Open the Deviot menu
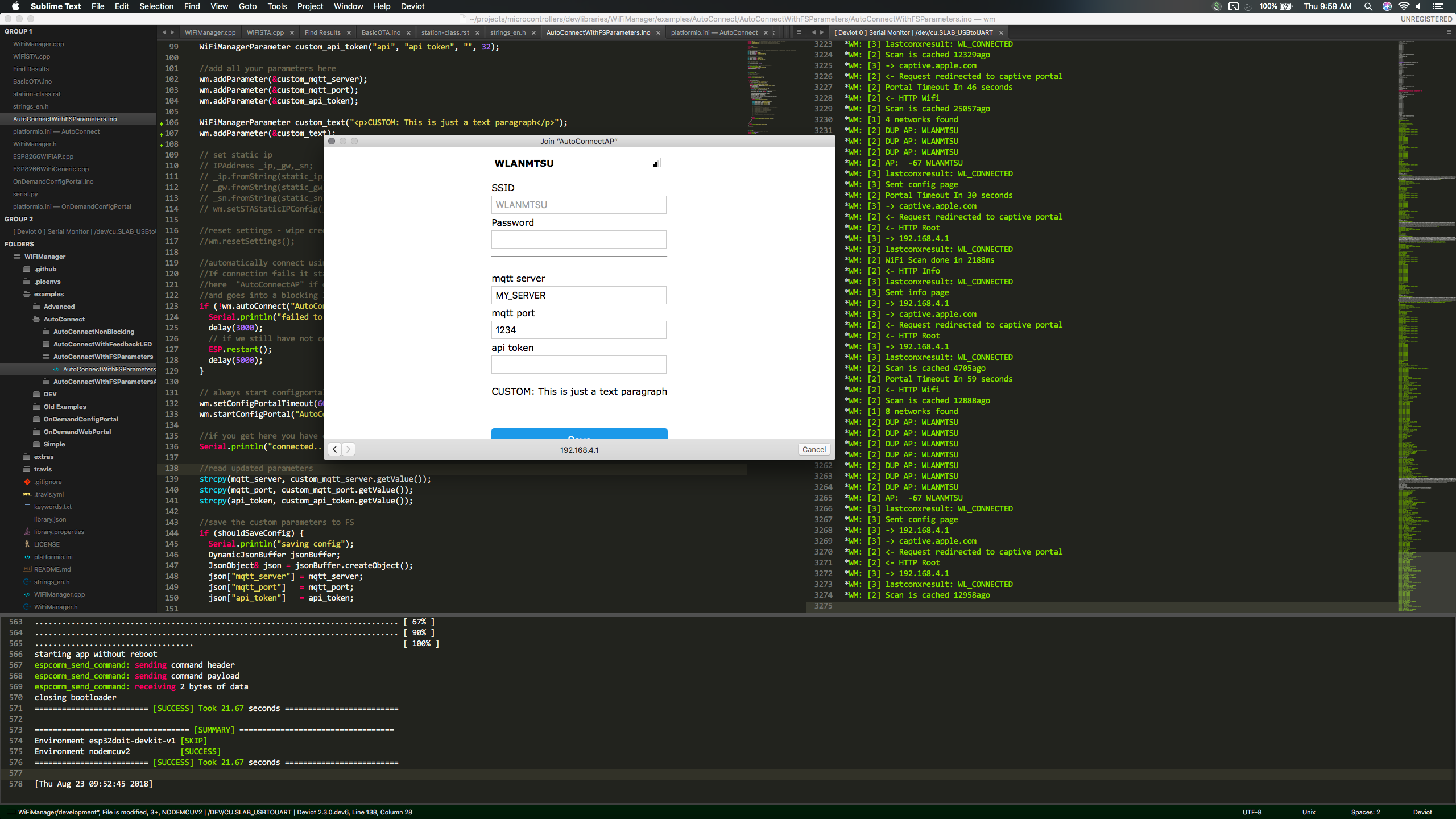Viewport: 1456px width, 819px height. coord(412,6)
